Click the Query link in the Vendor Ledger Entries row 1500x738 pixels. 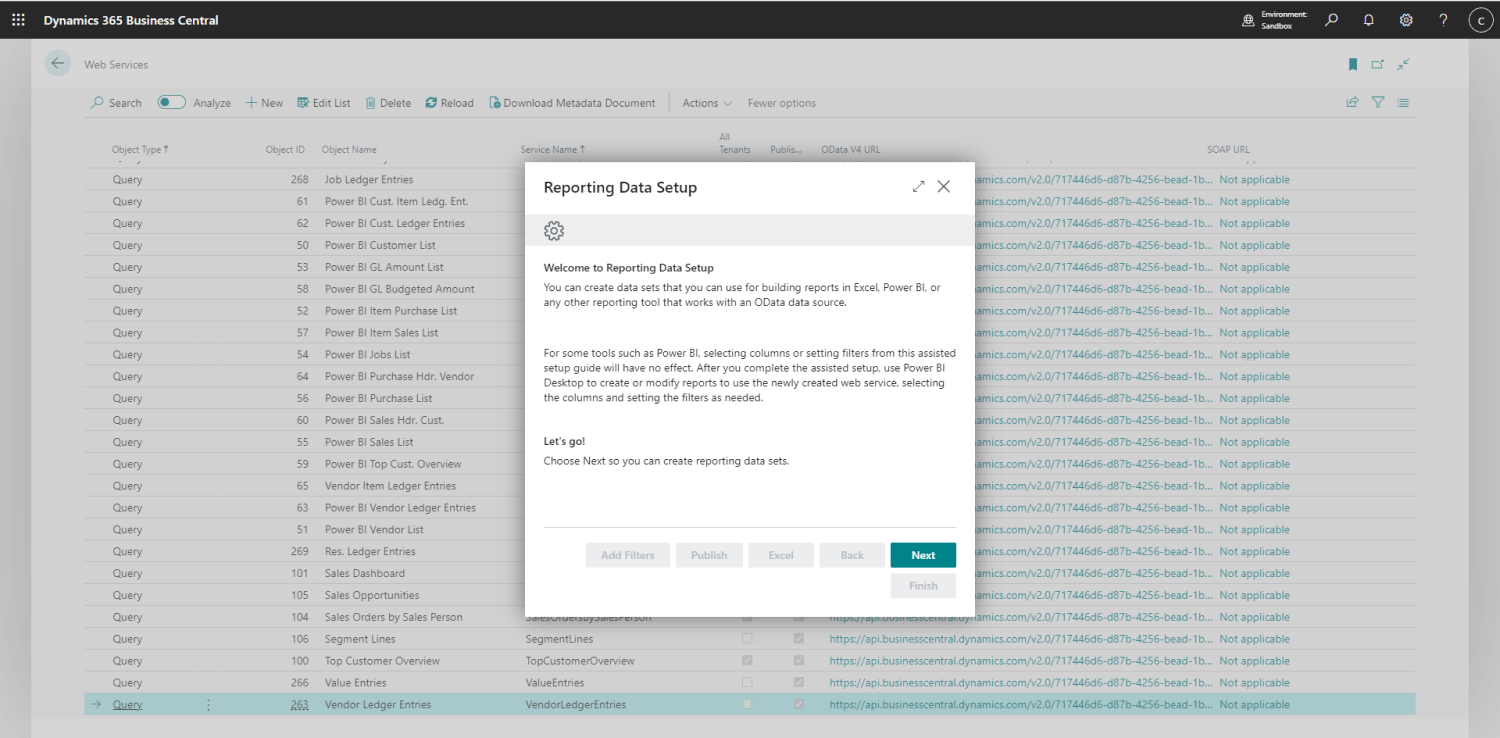127,705
